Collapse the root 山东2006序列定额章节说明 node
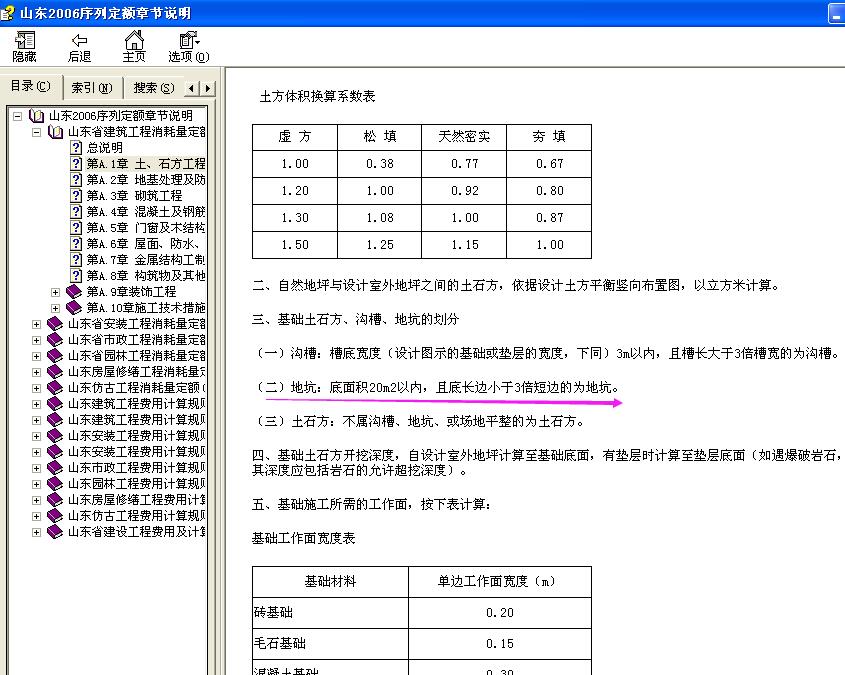 pyautogui.click(x=18, y=116)
